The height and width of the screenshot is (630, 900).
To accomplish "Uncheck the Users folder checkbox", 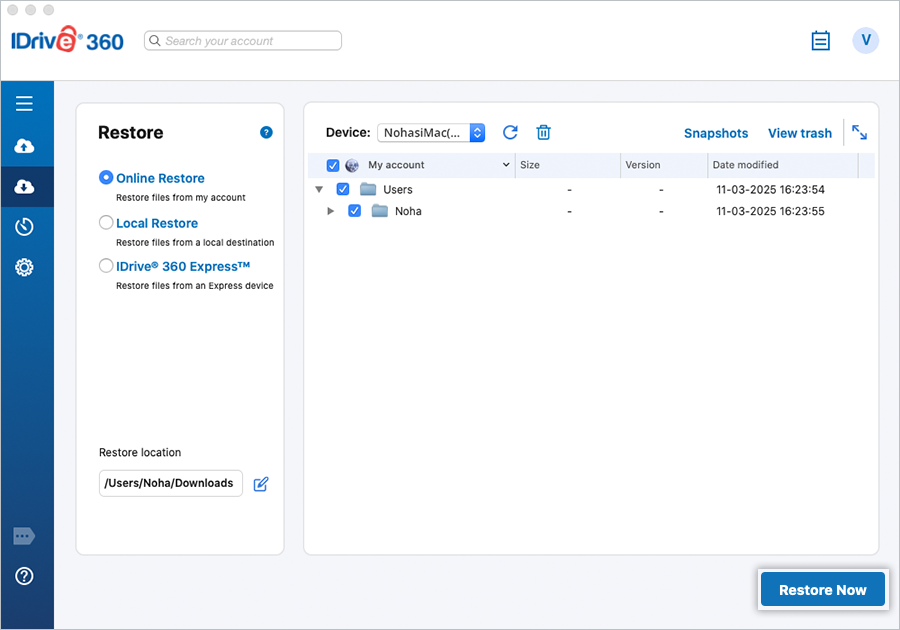I will click(343, 189).
